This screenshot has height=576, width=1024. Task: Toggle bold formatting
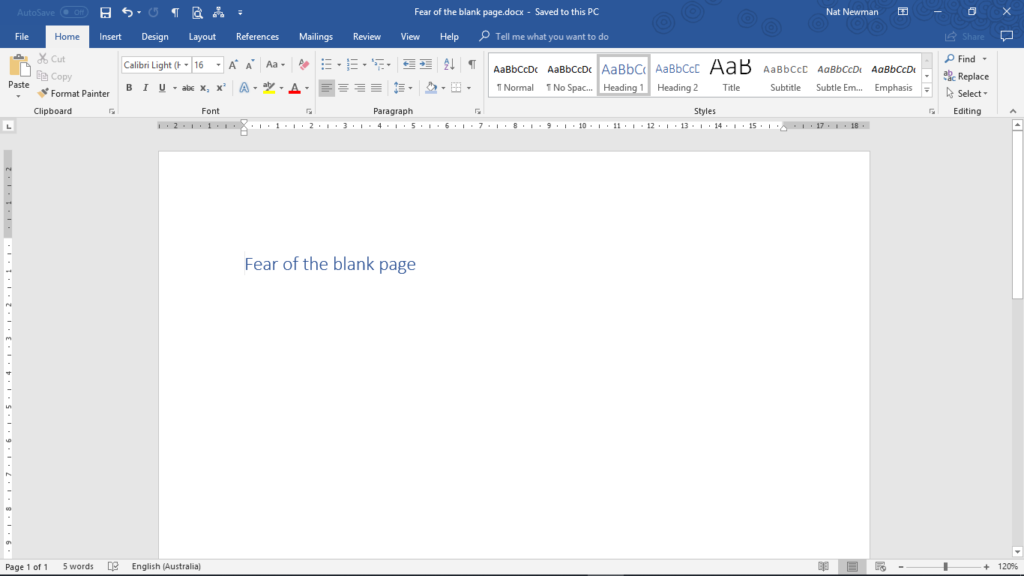coord(129,88)
